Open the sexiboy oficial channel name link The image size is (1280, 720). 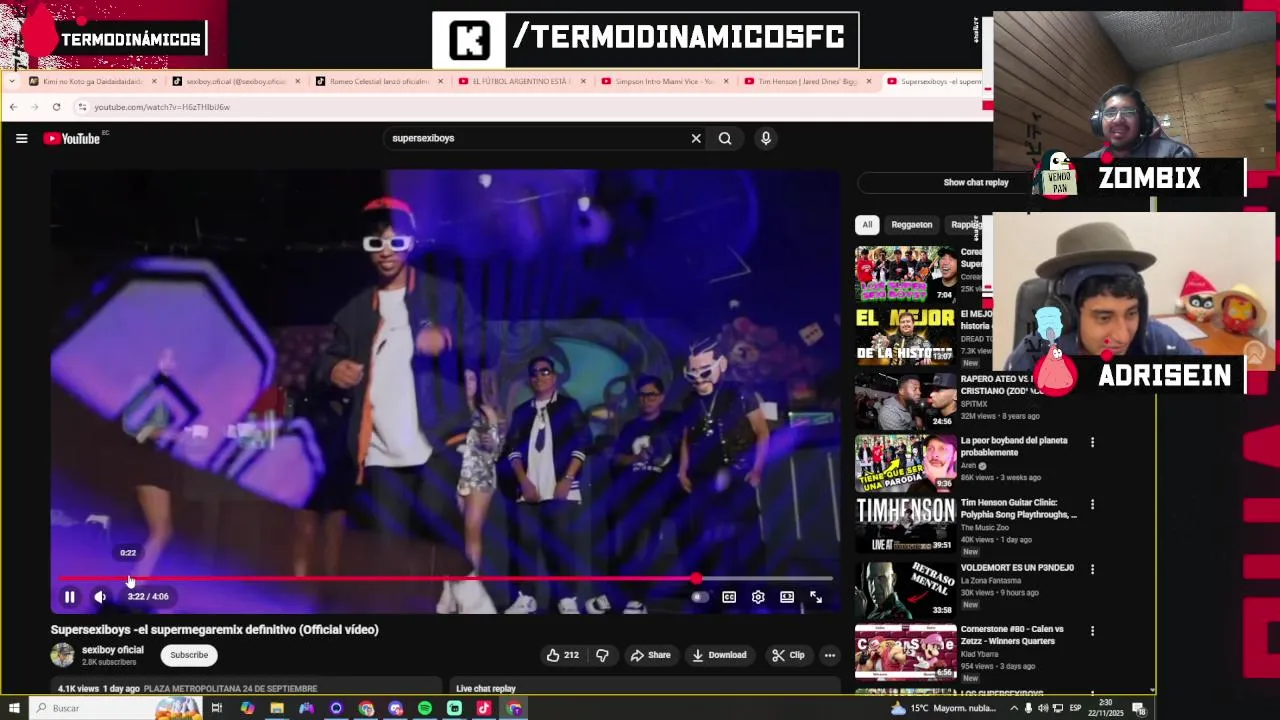tap(112, 650)
